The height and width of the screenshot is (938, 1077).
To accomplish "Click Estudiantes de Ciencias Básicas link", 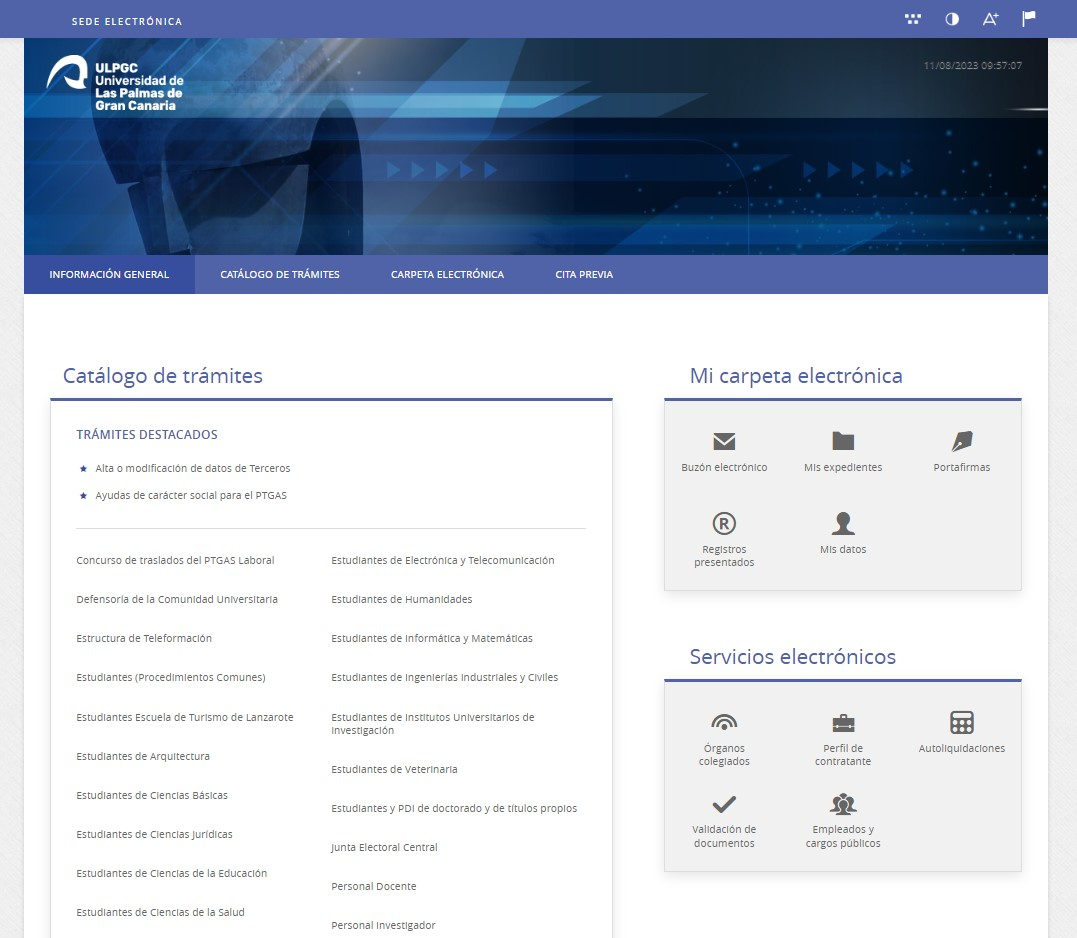I will [x=152, y=795].
